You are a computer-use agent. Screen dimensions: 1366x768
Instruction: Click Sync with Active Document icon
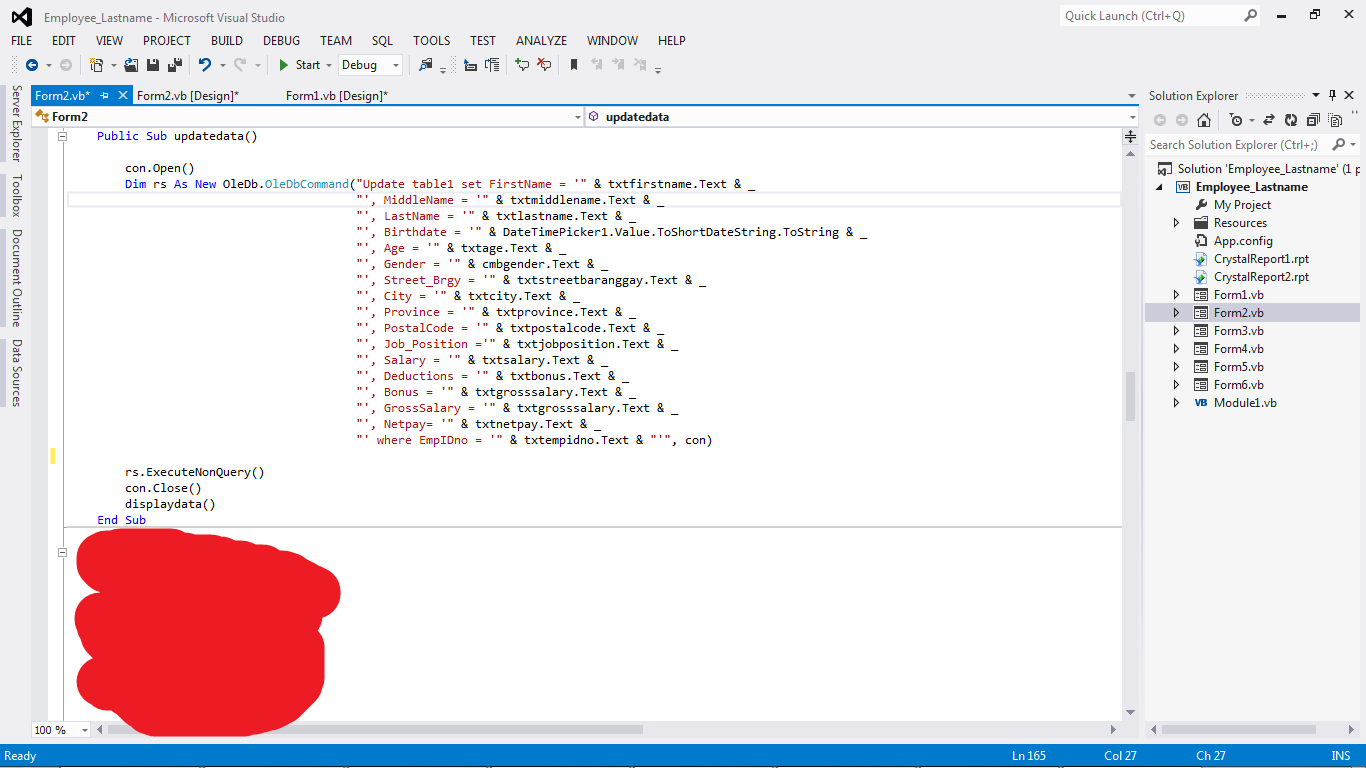click(x=1269, y=120)
